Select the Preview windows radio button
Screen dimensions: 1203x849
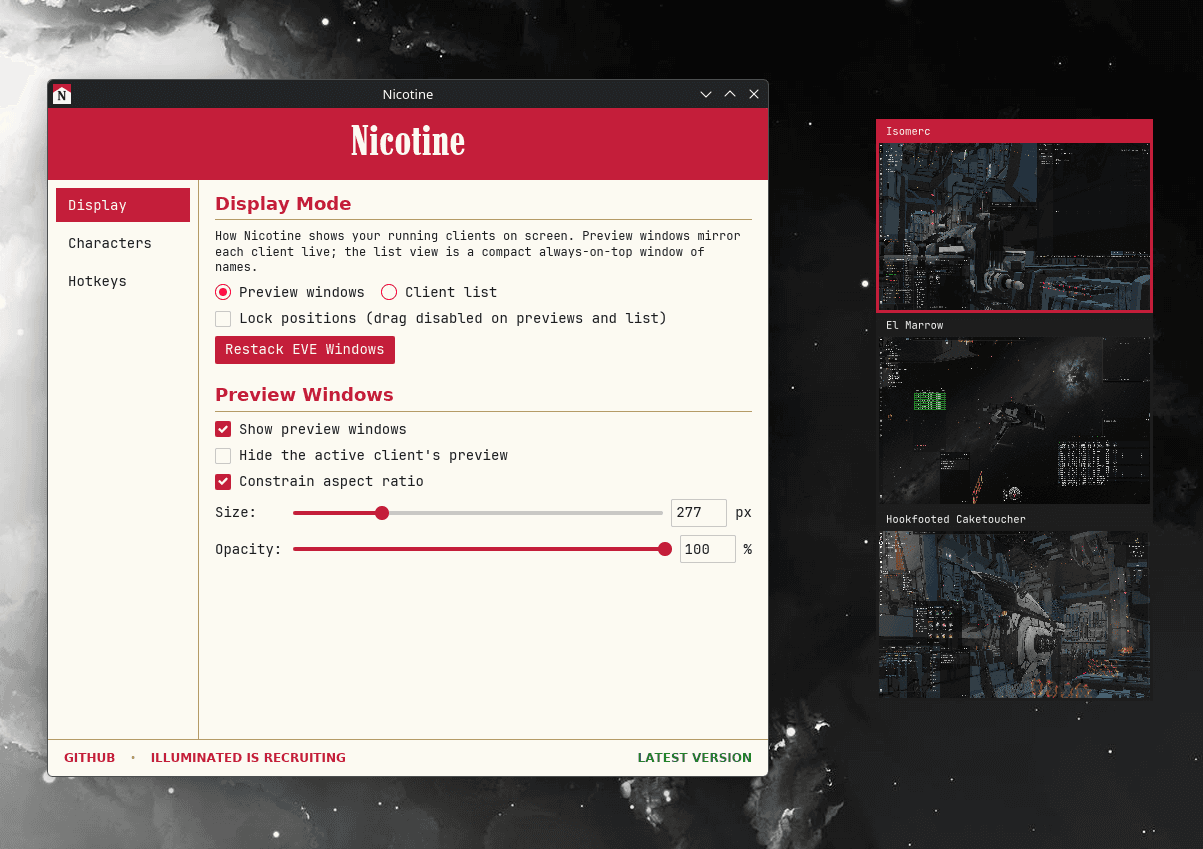pos(223,292)
